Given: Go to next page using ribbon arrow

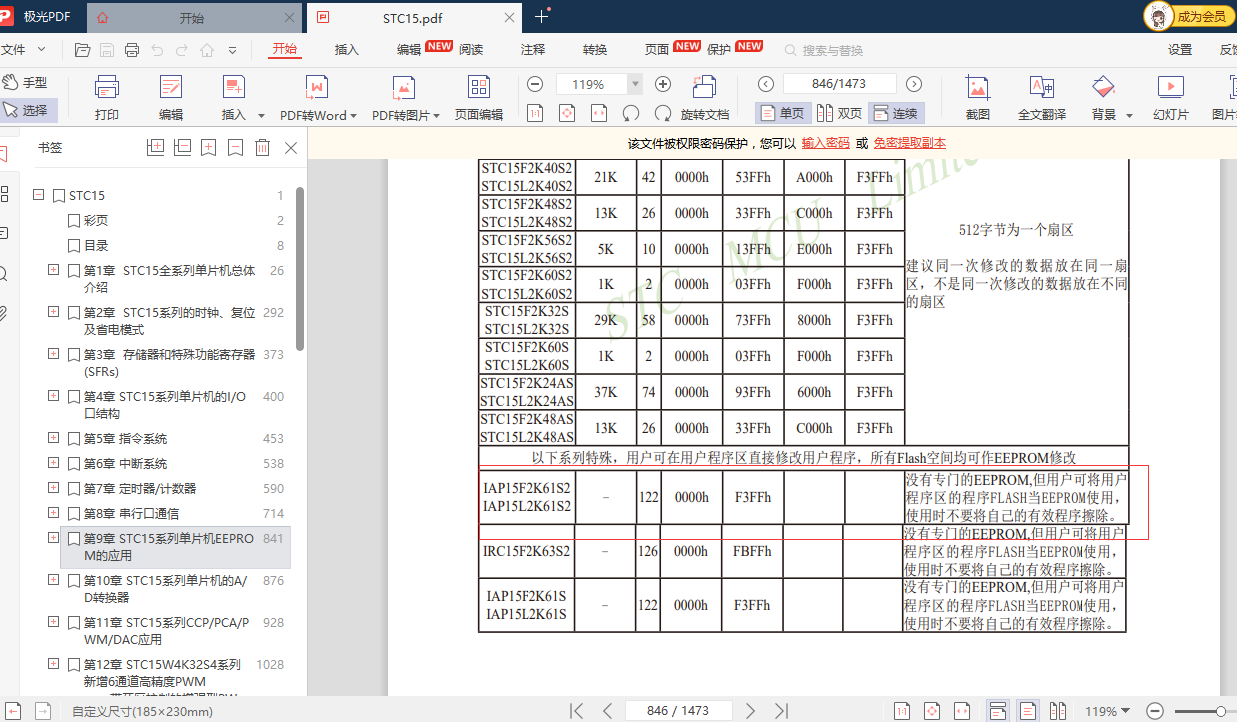Looking at the screenshot, I should pos(914,84).
